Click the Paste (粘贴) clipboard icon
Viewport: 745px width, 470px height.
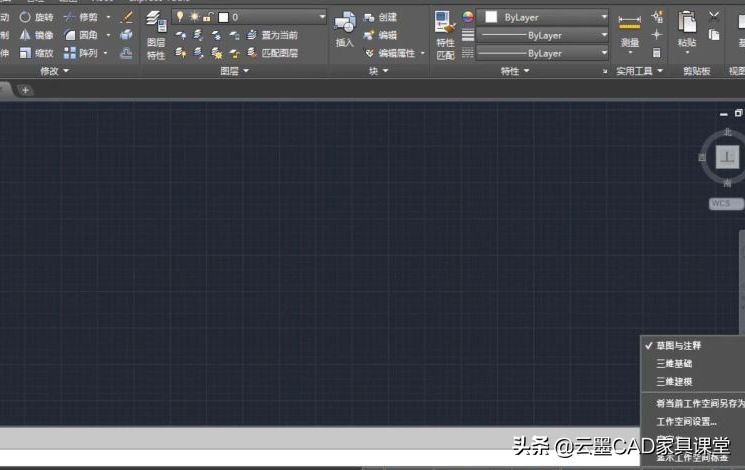(x=687, y=30)
